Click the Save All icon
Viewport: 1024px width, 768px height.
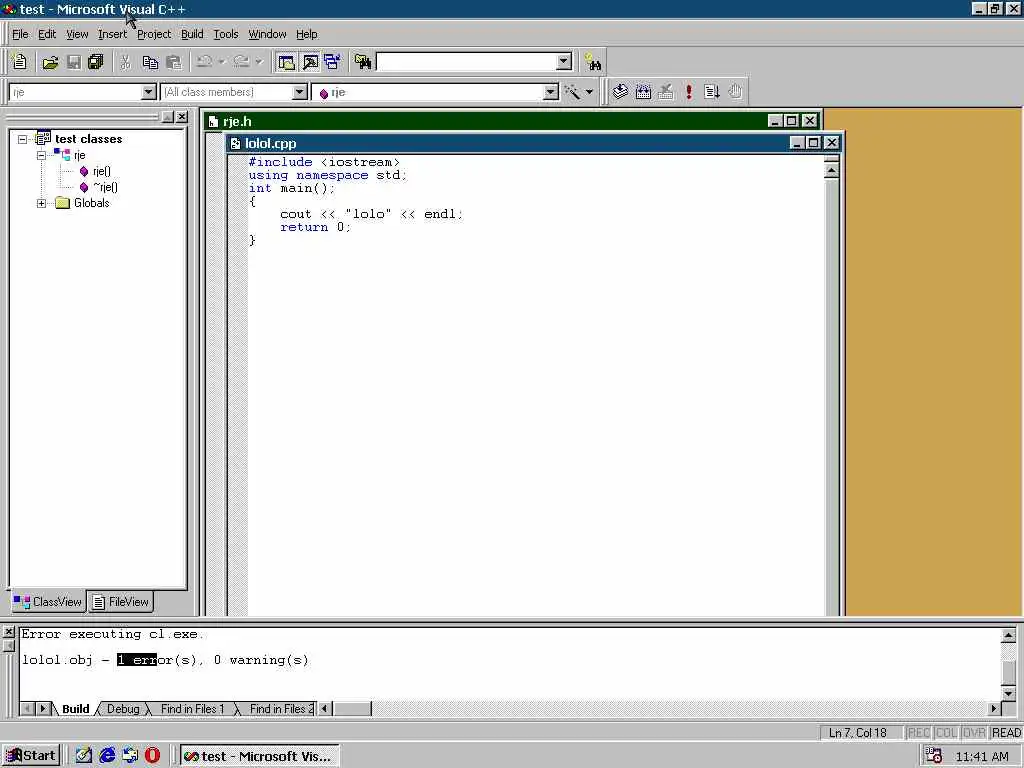(x=96, y=62)
